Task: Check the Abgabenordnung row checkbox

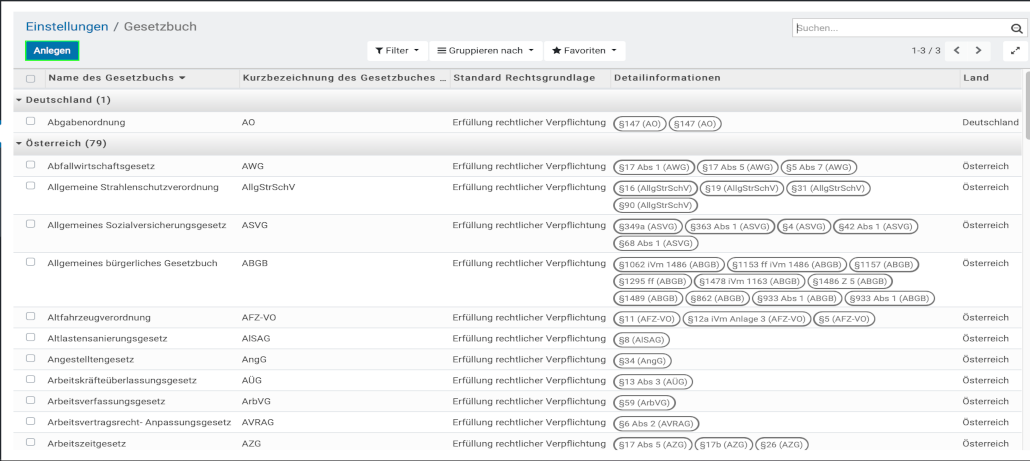Action: pyautogui.click(x=30, y=122)
